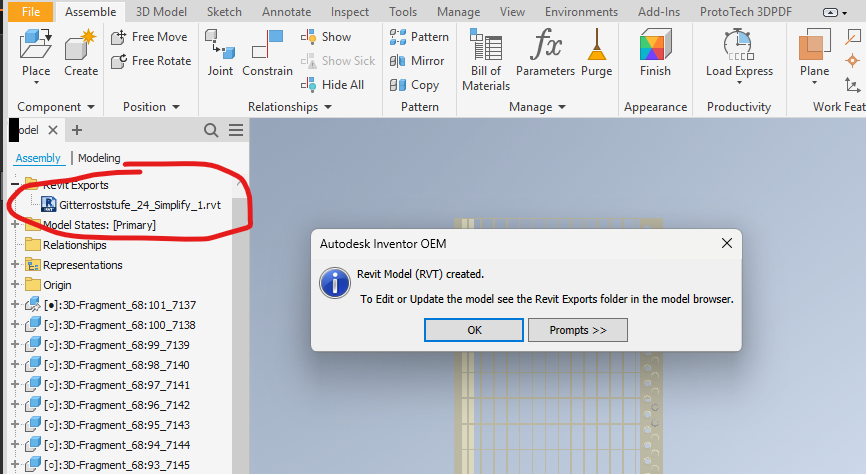Expand 3D-Fragment_68:99_7139 node
This screenshot has width=867, height=475.
click(15, 344)
